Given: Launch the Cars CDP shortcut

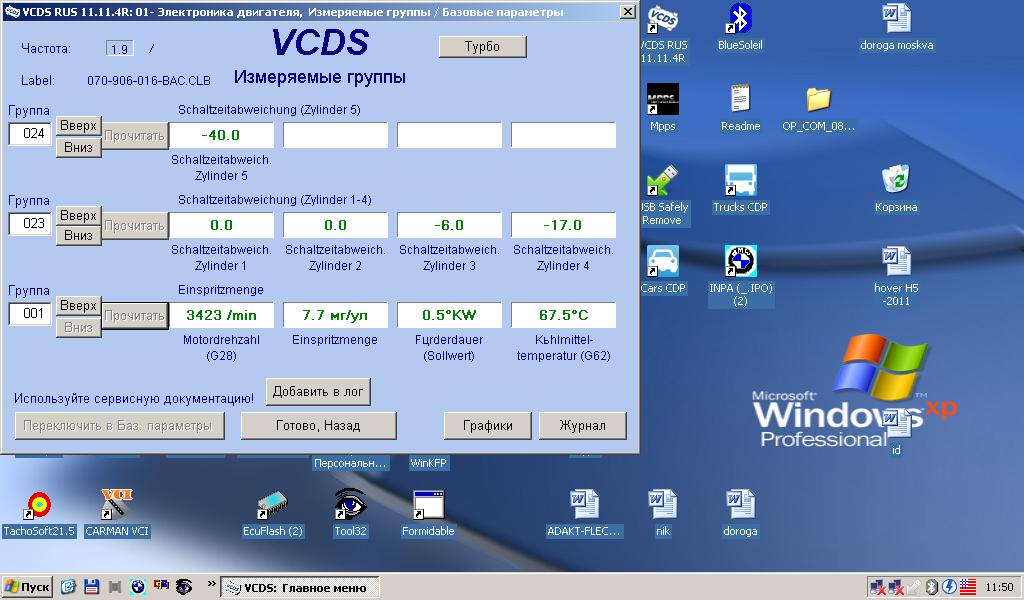Looking at the screenshot, I should pos(663,270).
